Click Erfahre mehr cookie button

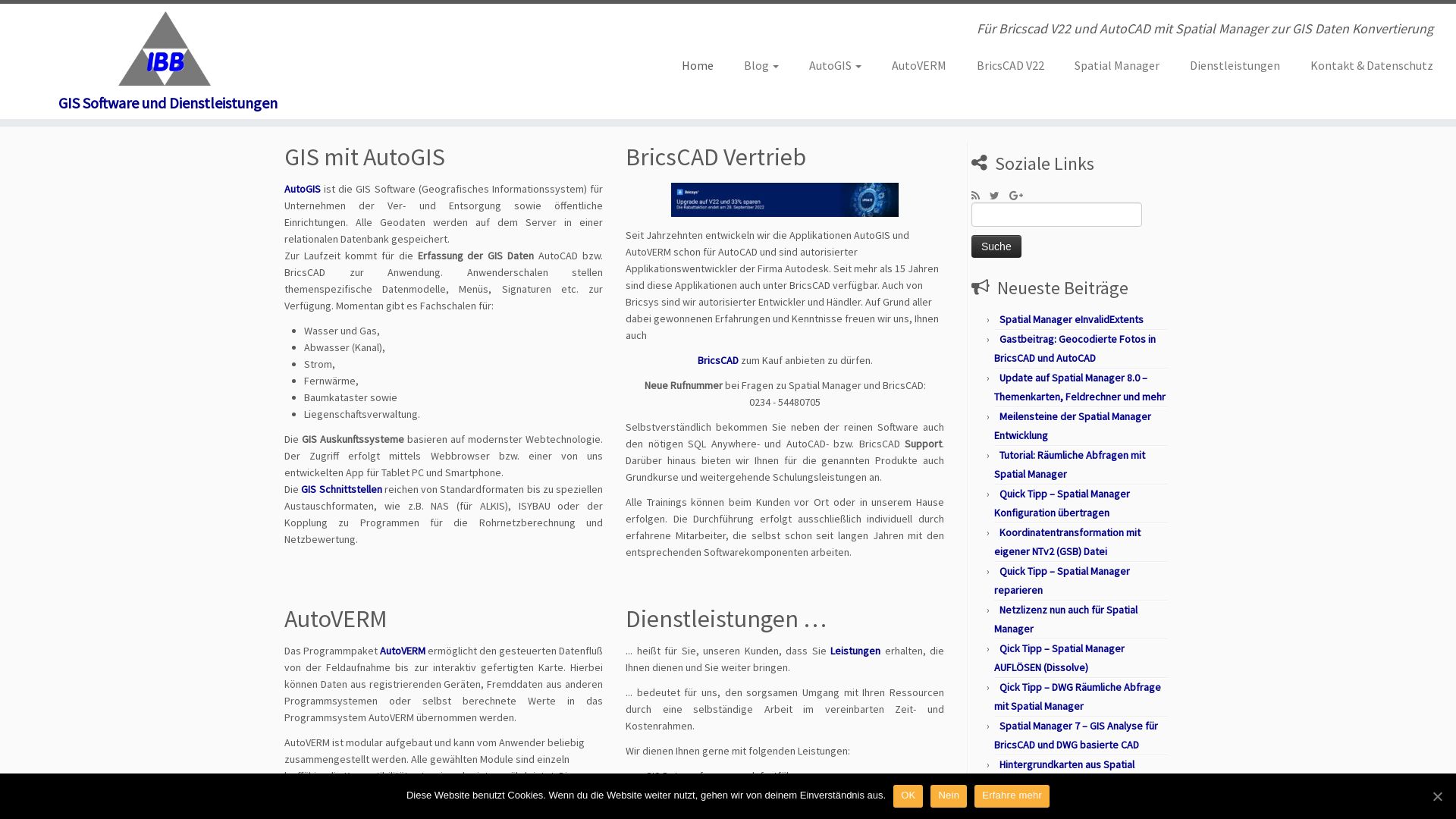1012,795
